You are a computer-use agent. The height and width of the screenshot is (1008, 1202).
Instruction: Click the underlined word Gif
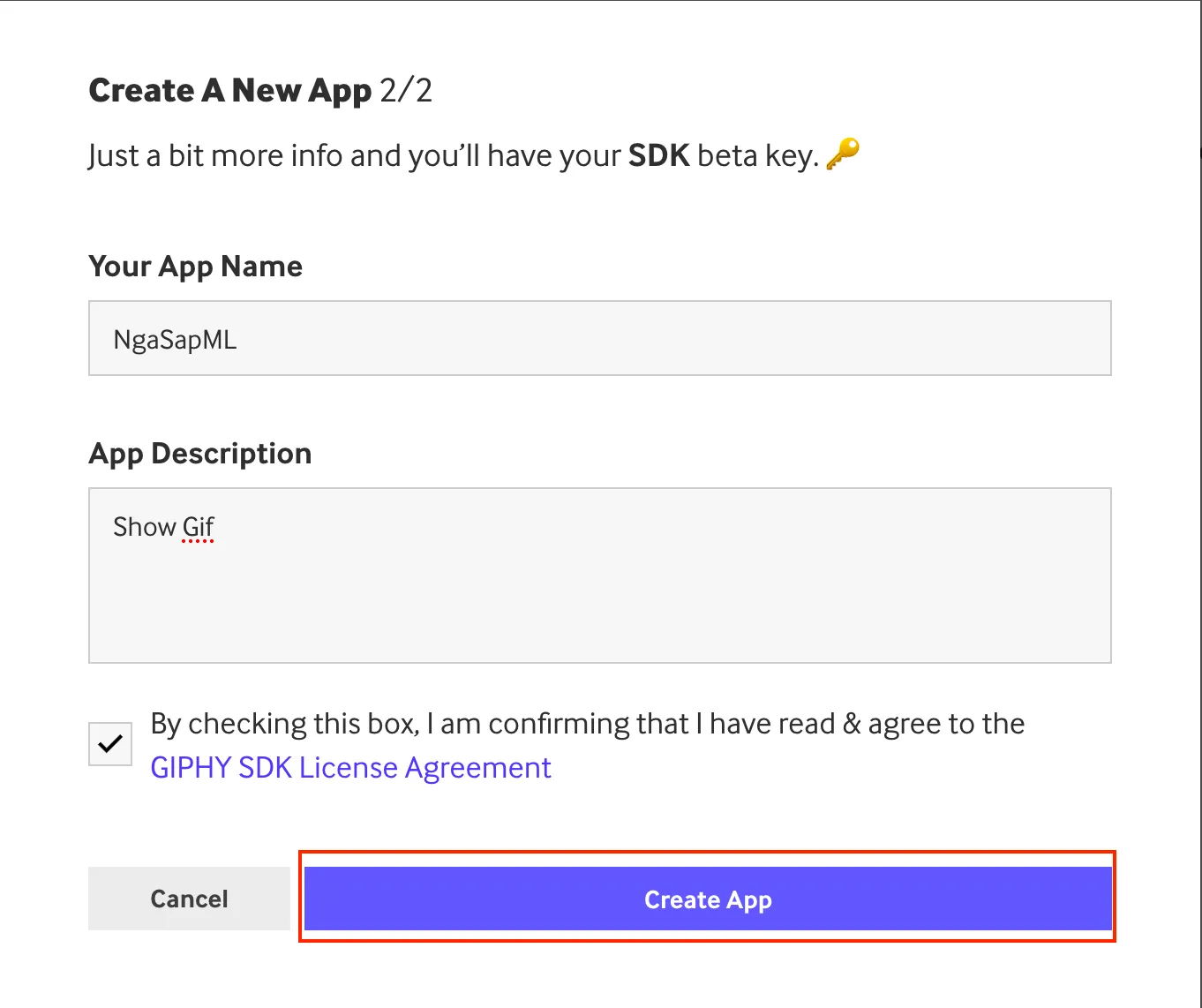click(x=198, y=526)
